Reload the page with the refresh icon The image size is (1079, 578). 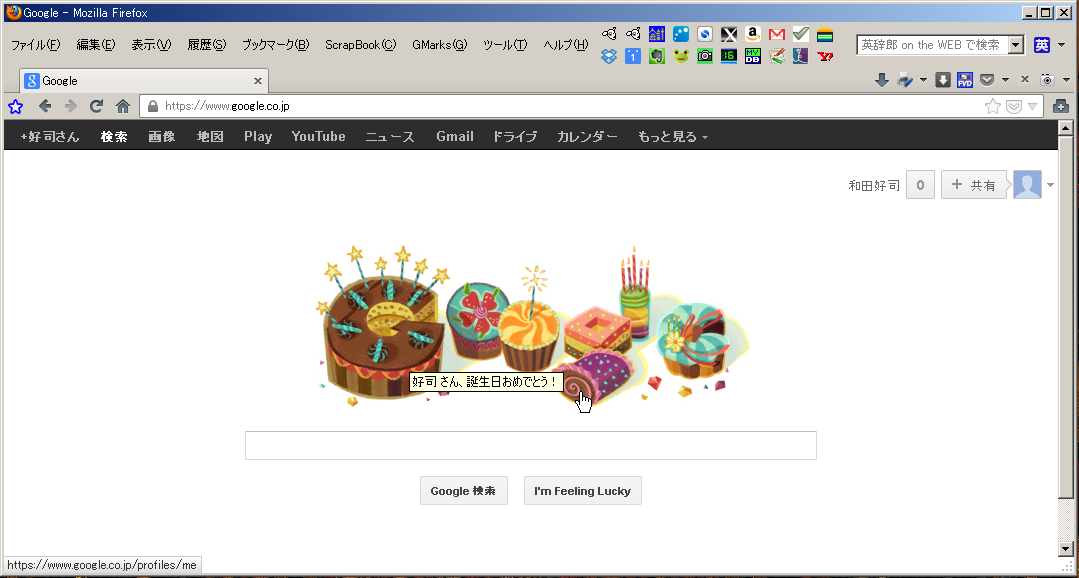pyautogui.click(x=97, y=106)
